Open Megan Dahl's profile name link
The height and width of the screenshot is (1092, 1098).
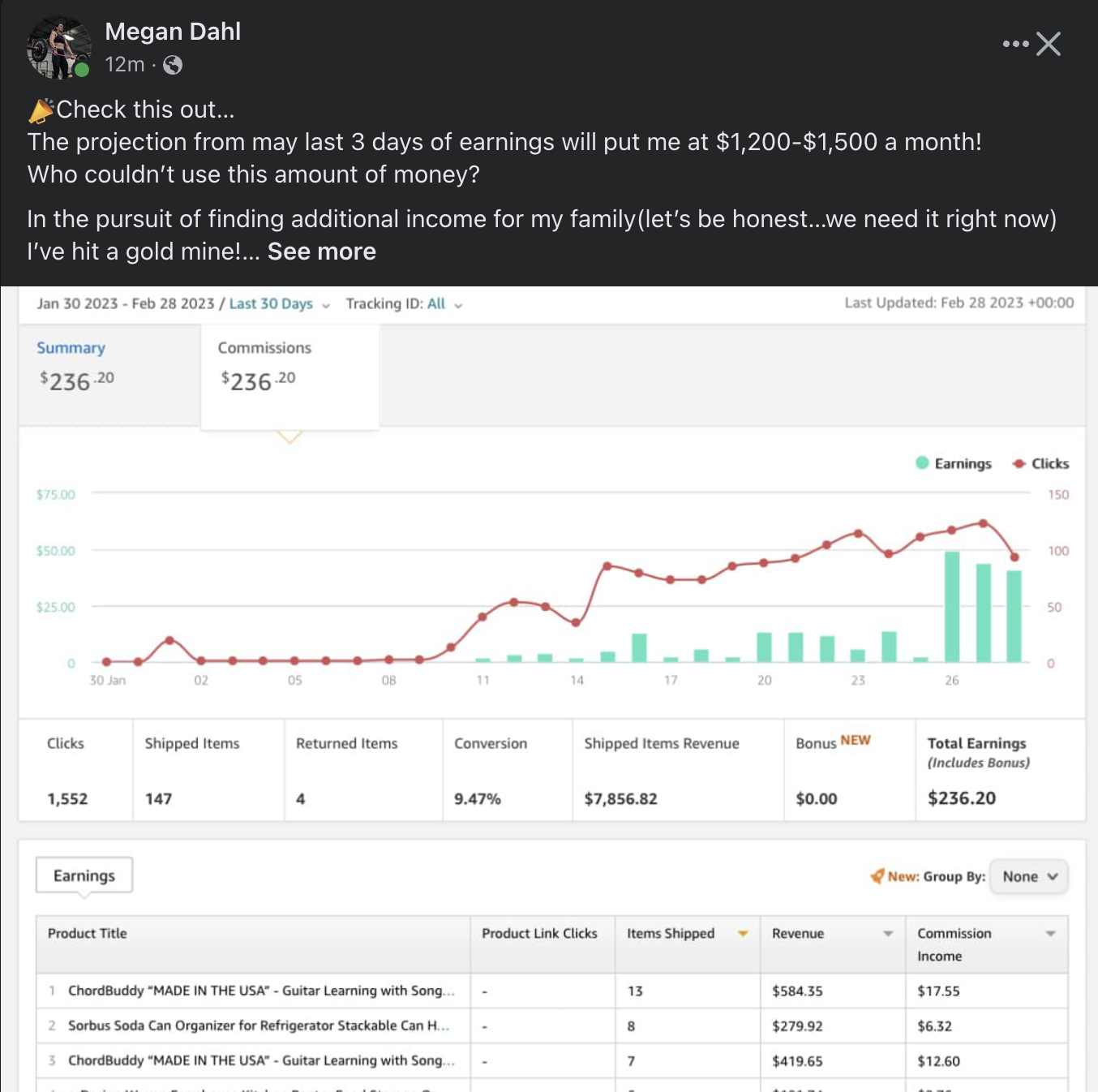[x=173, y=32]
